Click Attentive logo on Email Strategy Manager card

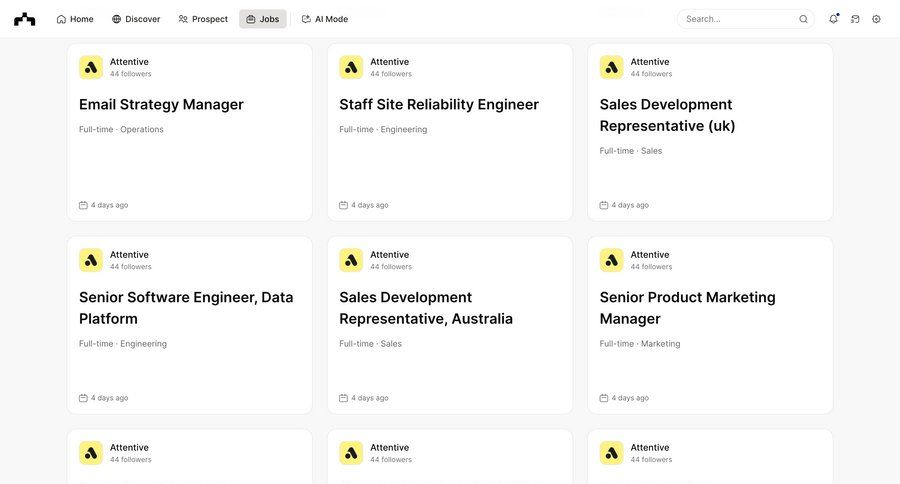click(91, 67)
